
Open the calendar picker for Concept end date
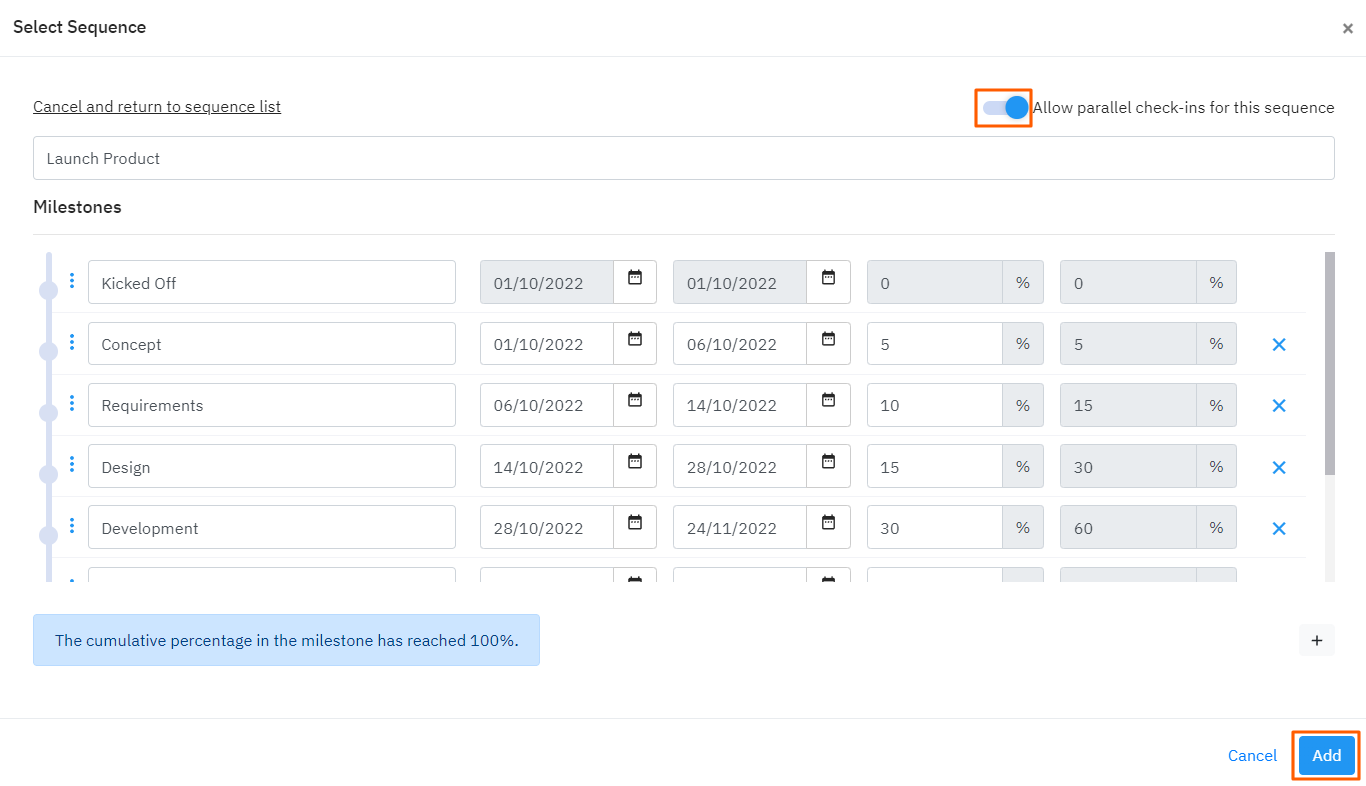click(x=828, y=343)
